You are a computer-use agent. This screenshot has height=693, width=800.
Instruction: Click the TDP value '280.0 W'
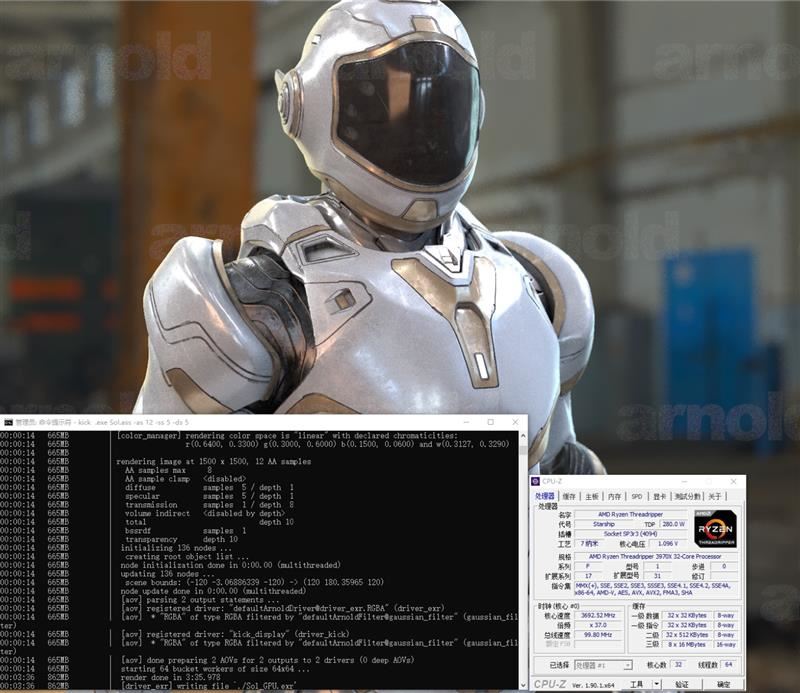pos(673,524)
